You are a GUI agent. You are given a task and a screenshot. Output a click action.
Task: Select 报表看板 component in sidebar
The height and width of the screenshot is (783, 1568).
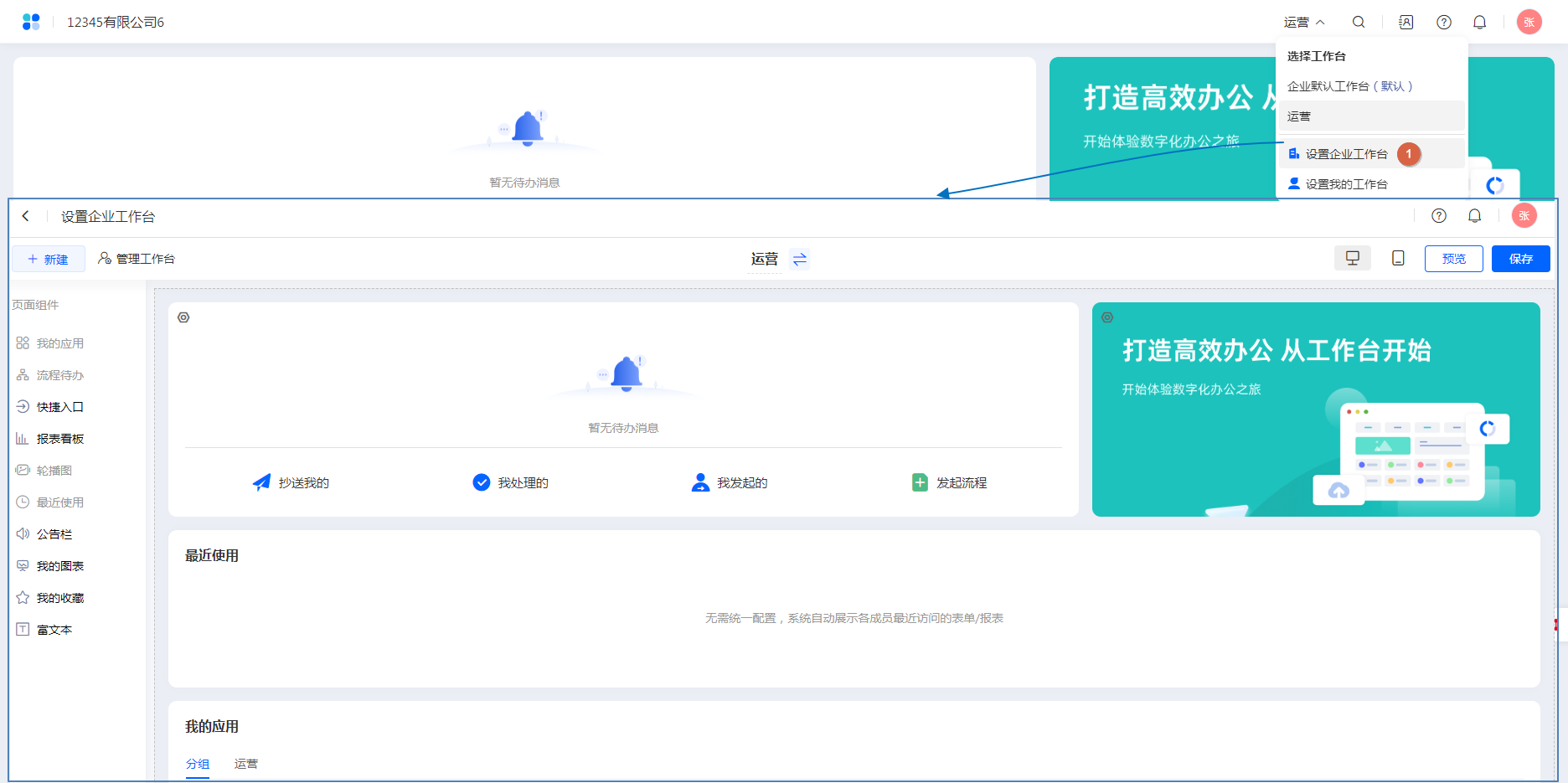59,439
